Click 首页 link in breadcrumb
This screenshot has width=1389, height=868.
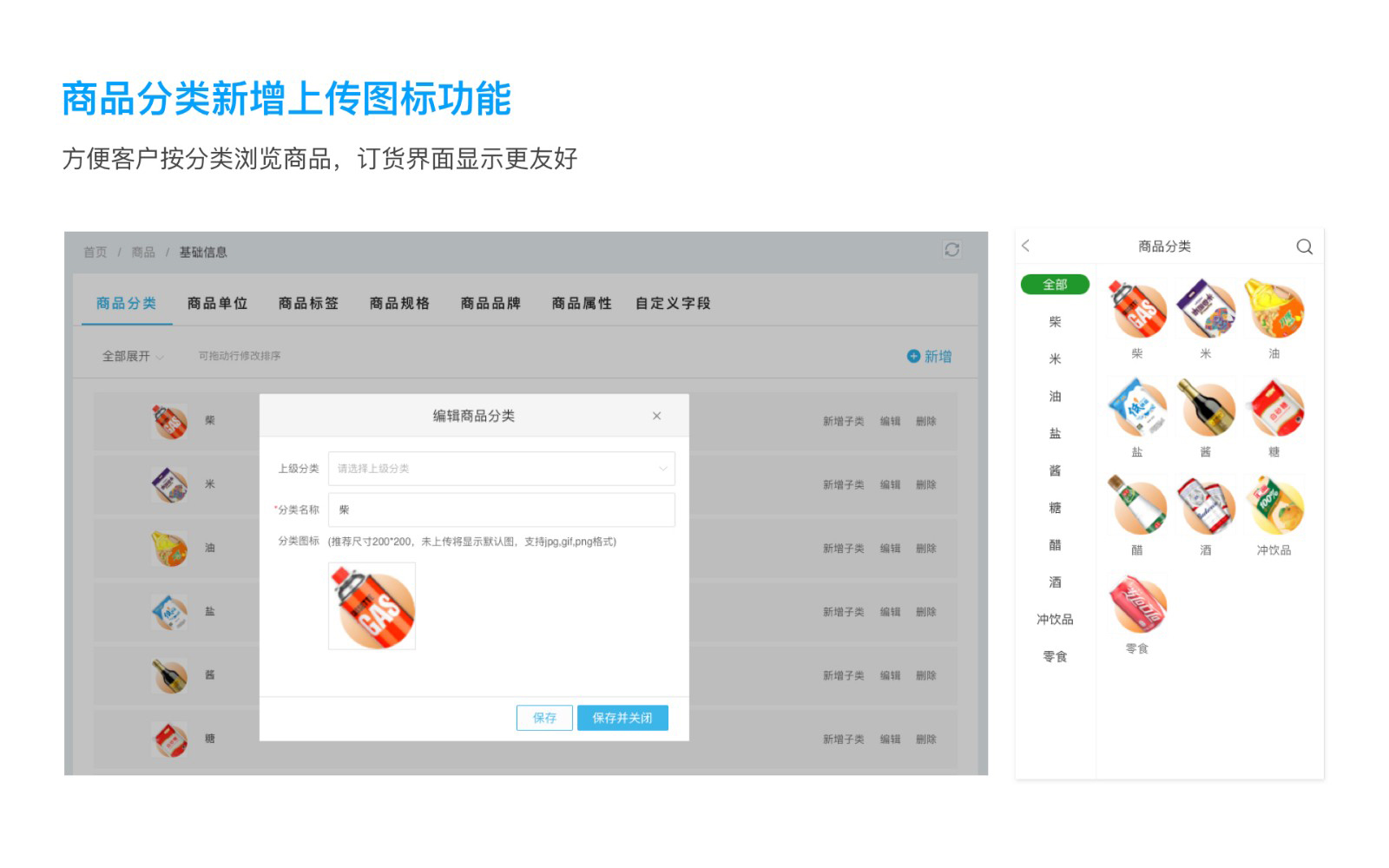click(x=95, y=253)
